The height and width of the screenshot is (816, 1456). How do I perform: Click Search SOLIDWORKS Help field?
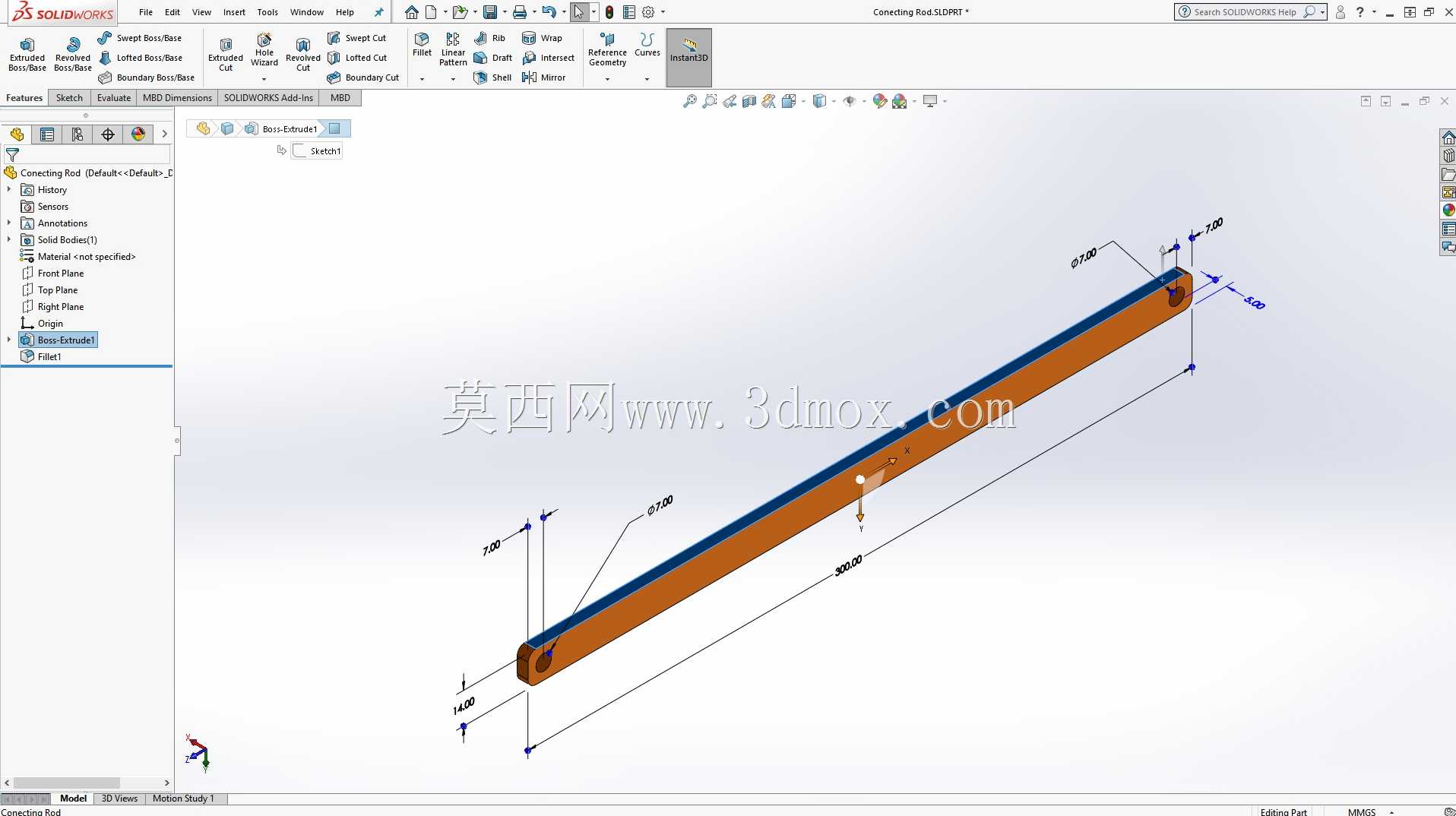click(x=1246, y=12)
